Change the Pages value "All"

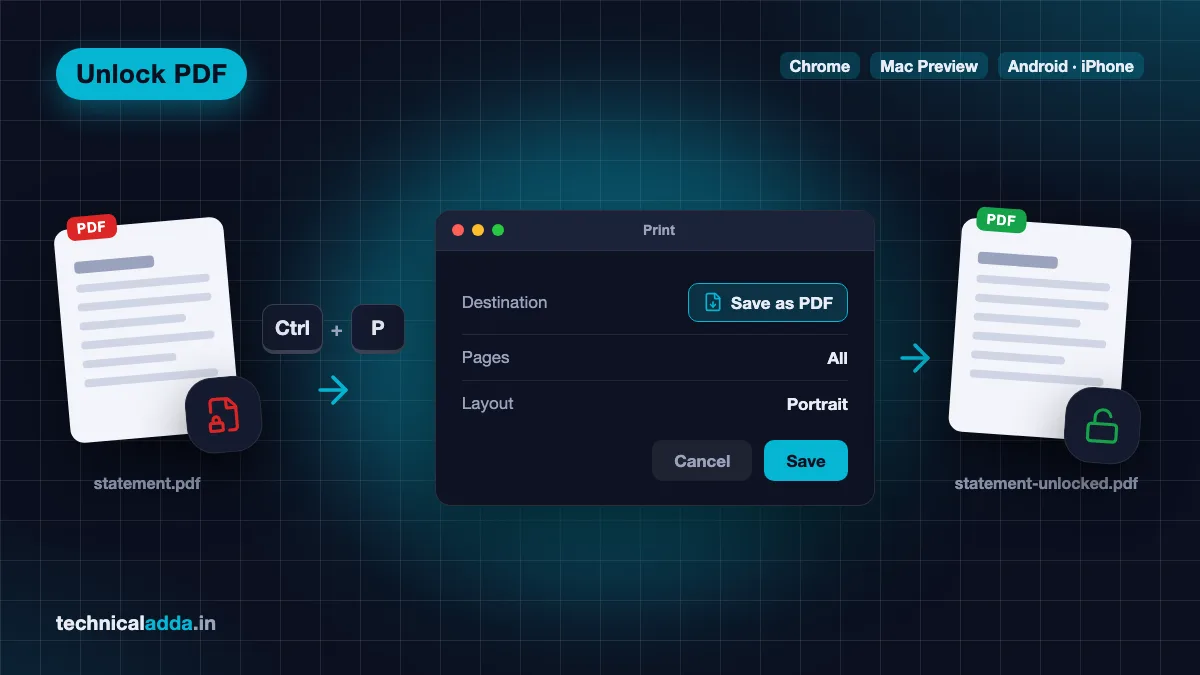coord(837,358)
